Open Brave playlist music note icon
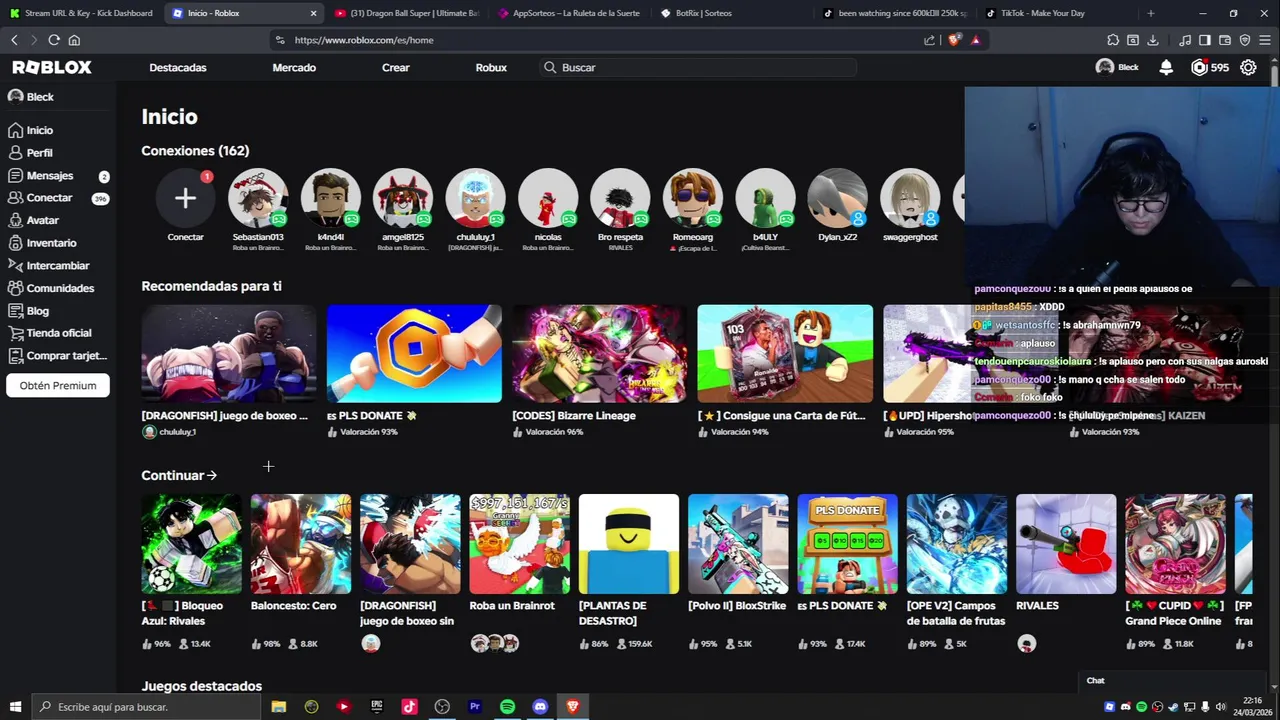The height and width of the screenshot is (720, 1280). 1185,40
